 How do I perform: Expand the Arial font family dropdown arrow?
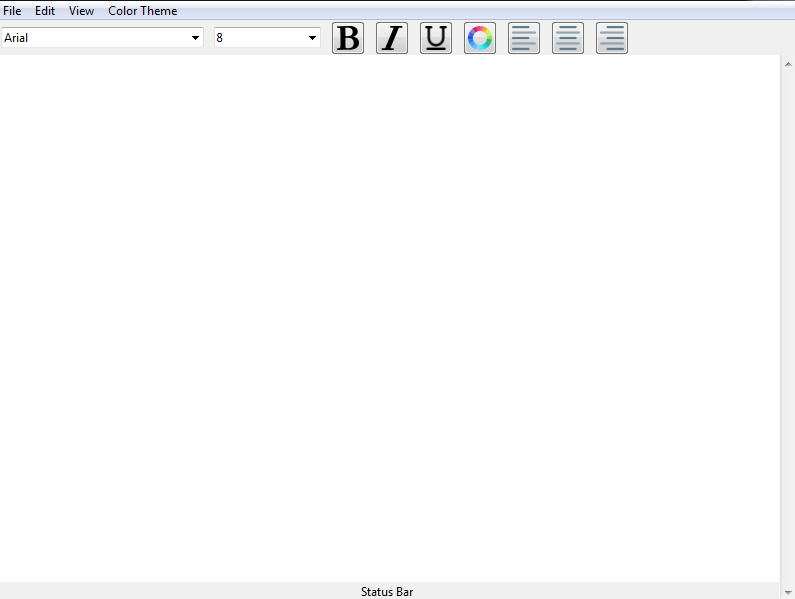coord(195,38)
